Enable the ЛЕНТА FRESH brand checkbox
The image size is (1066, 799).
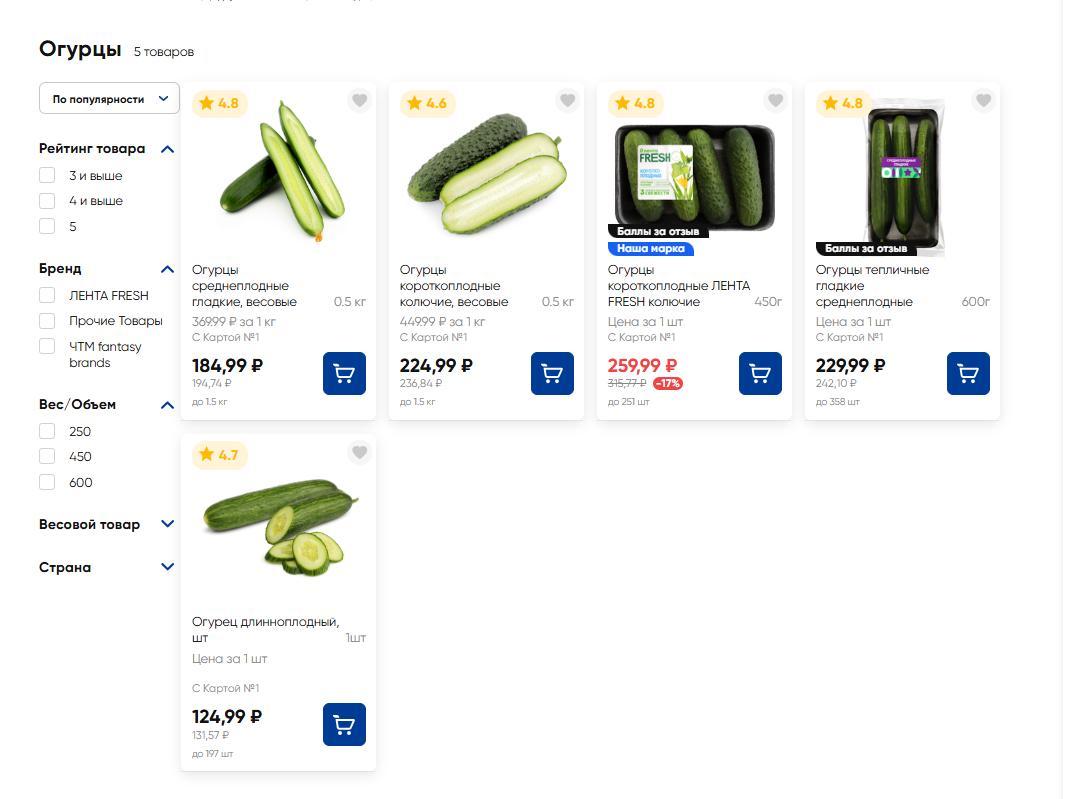tap(47, 296)
